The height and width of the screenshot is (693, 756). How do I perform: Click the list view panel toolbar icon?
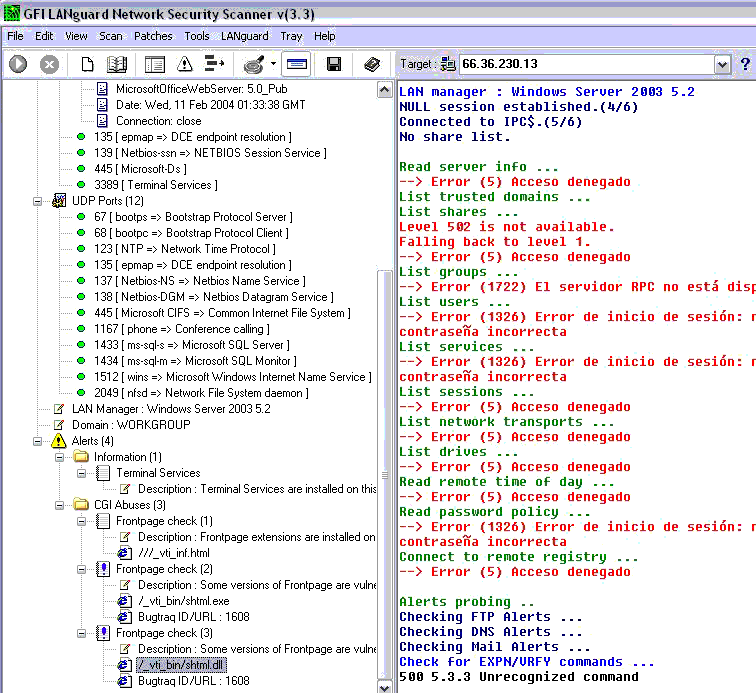tap(155, 64)
